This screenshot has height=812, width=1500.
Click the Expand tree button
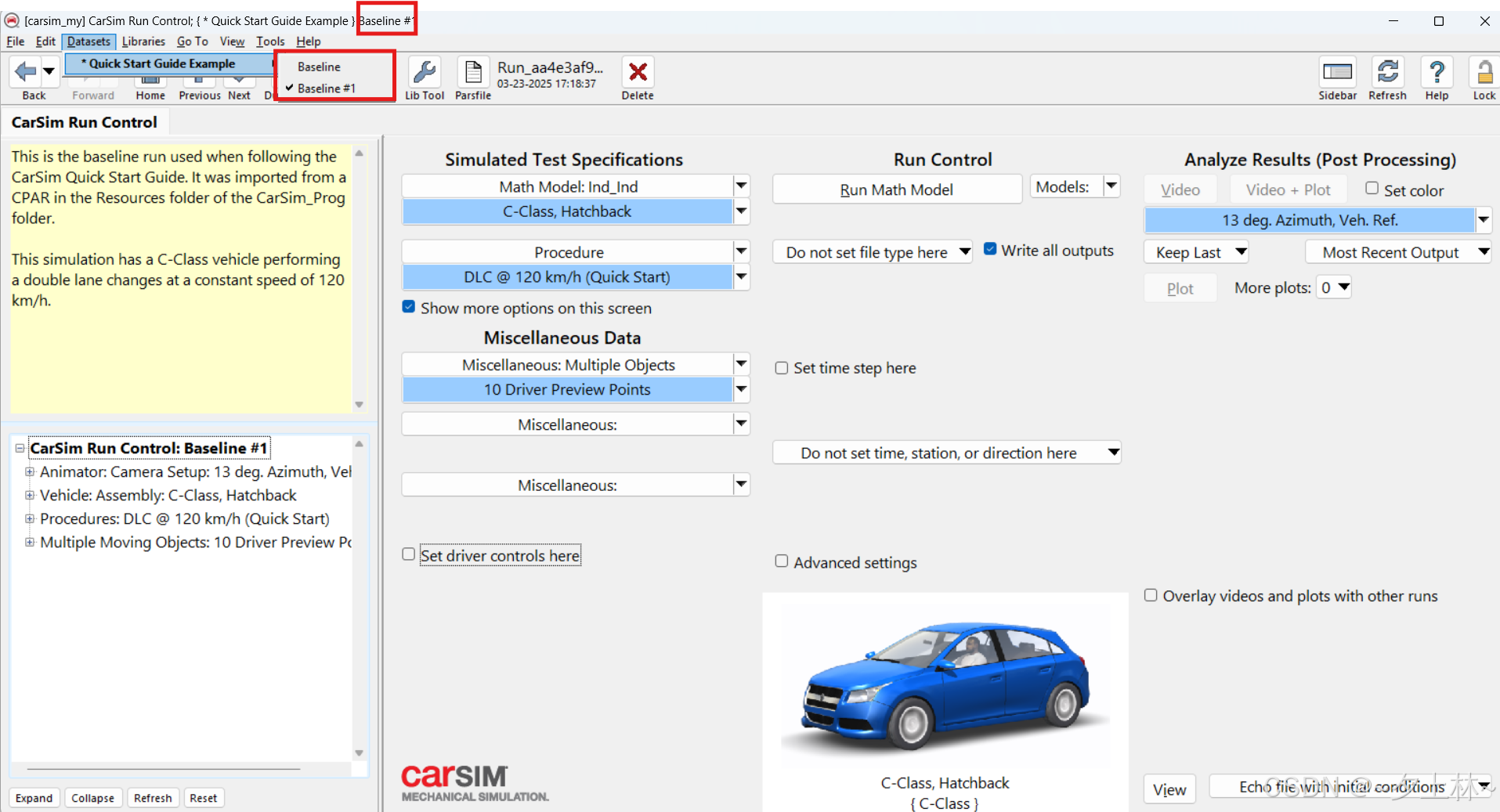point(34,798)
